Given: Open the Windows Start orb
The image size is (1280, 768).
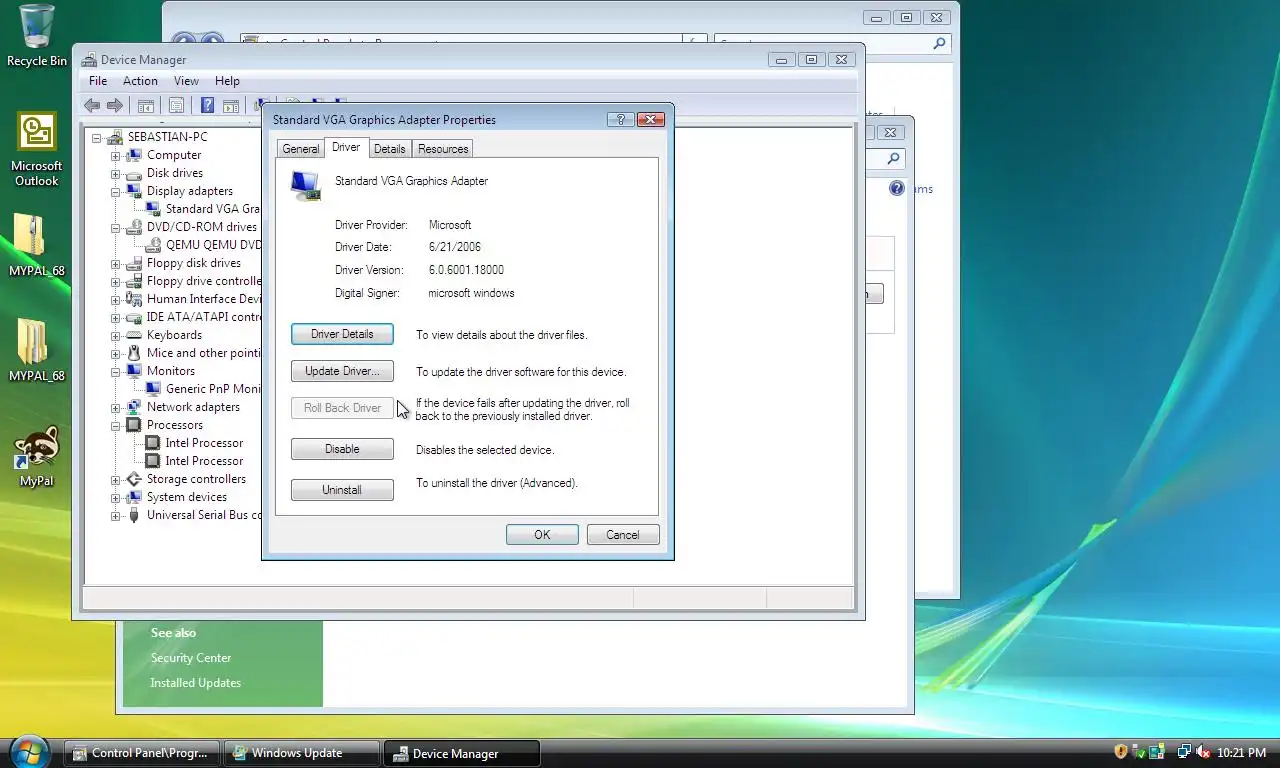Looking at the screenshot, I should pyautogui.click(x=28, y=750).
